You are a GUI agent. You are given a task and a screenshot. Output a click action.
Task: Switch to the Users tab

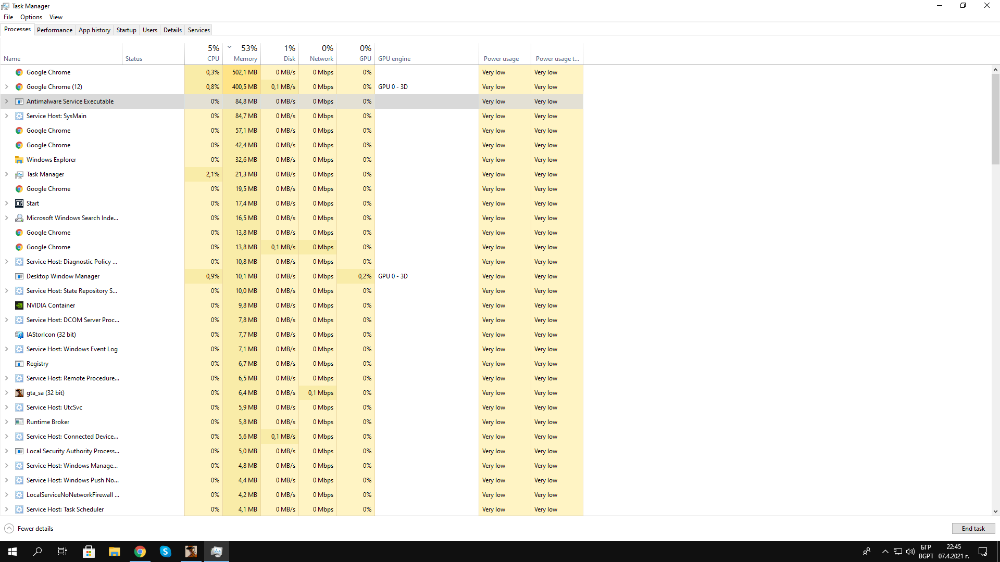(150, 30)
